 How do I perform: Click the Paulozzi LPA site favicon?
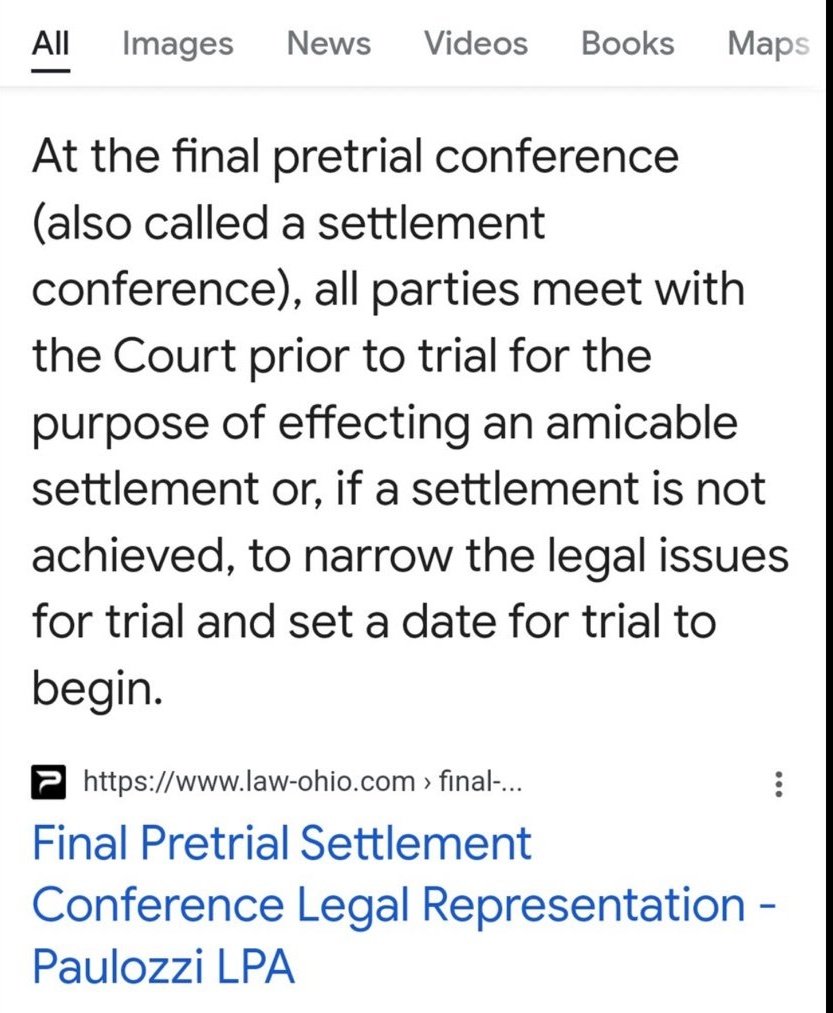click(50, 781)
